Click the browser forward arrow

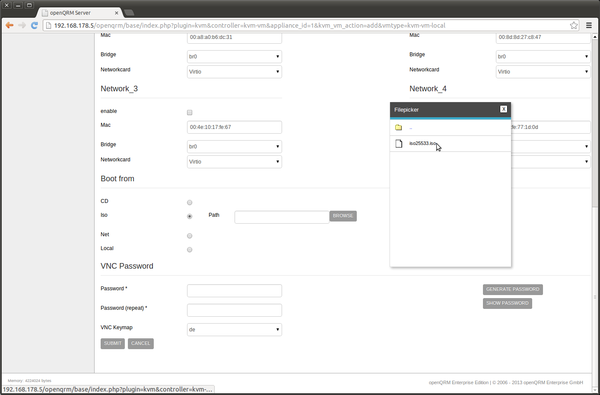(x=22, y=26)
